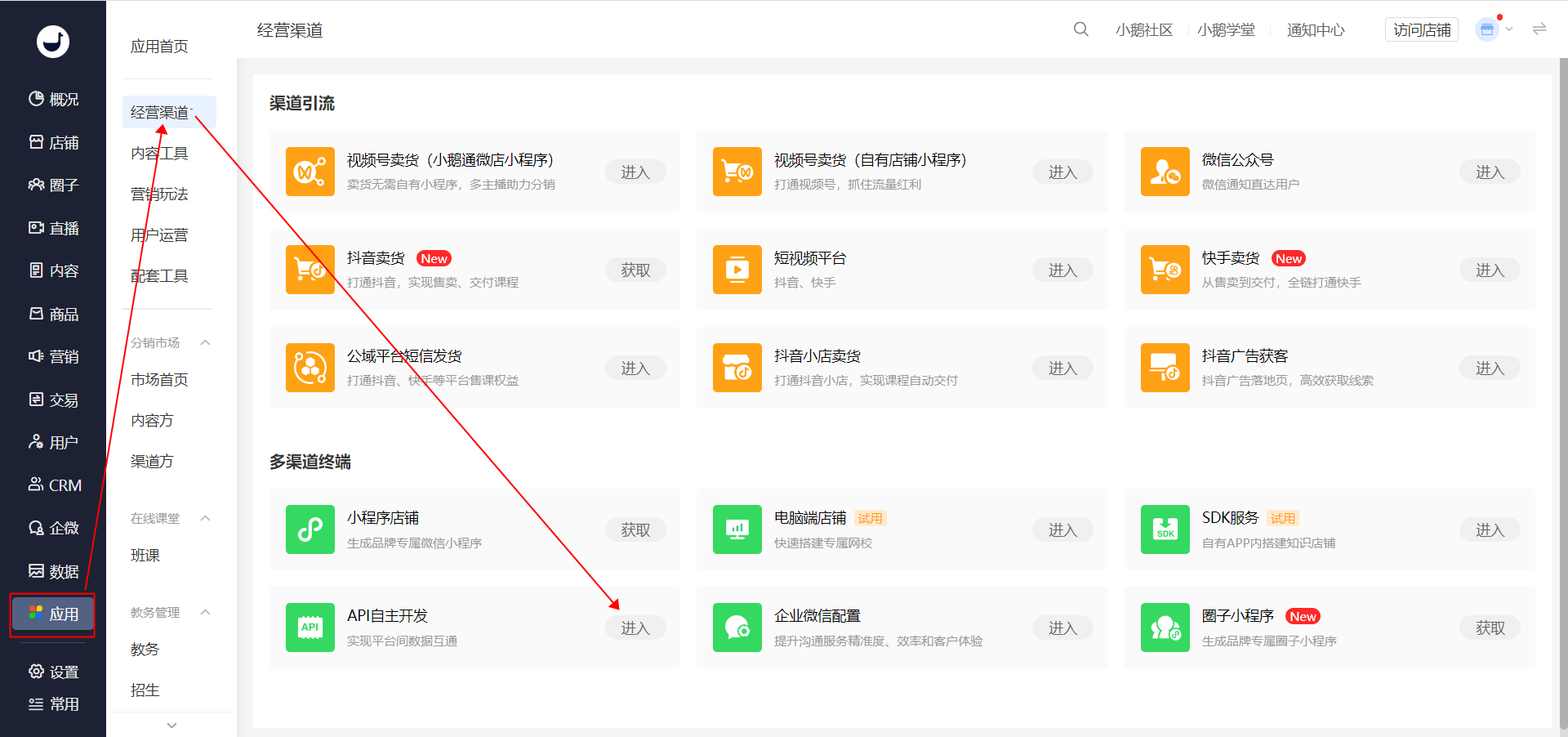Open the store avatar icon menu
Image resolution: width=1568 pixels, height=737 pixels.
(1487, 29)
